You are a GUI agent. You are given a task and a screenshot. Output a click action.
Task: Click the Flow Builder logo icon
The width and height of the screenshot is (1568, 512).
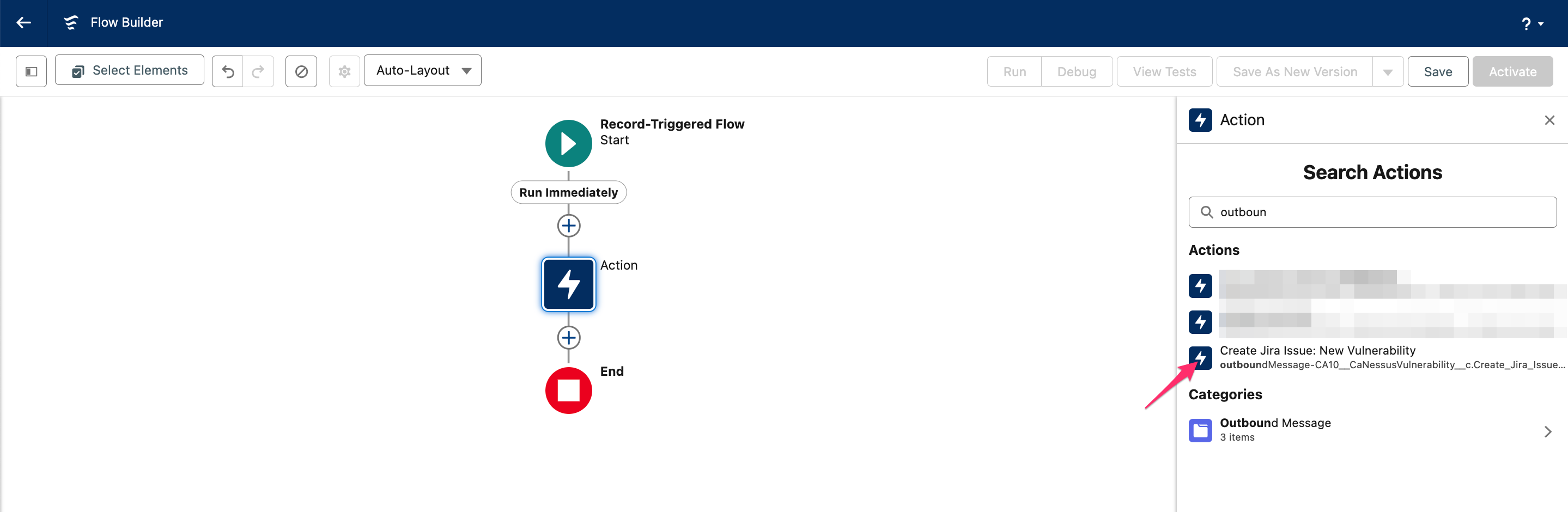coord(71,22)
